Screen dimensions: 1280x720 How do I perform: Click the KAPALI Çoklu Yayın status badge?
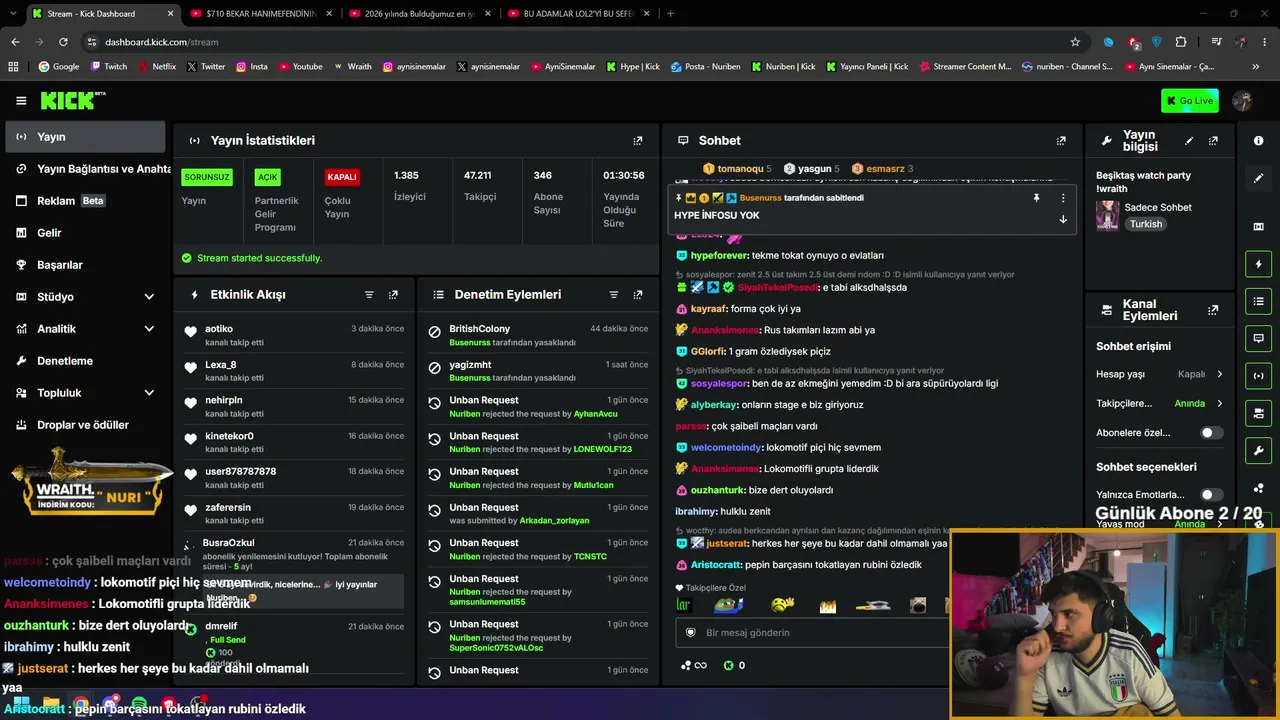342,177
